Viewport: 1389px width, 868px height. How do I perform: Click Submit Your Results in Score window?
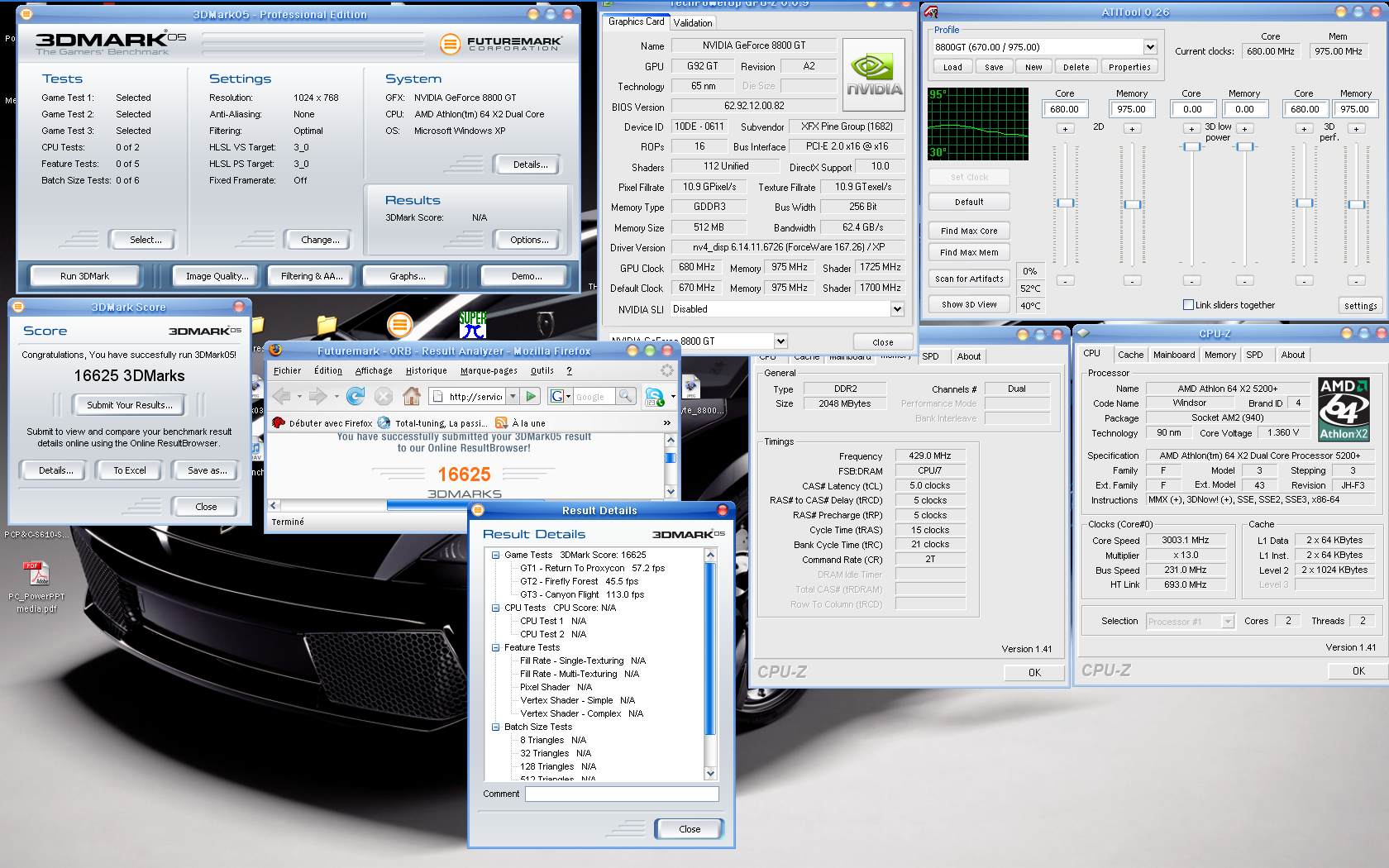click(x=130, y=405)
